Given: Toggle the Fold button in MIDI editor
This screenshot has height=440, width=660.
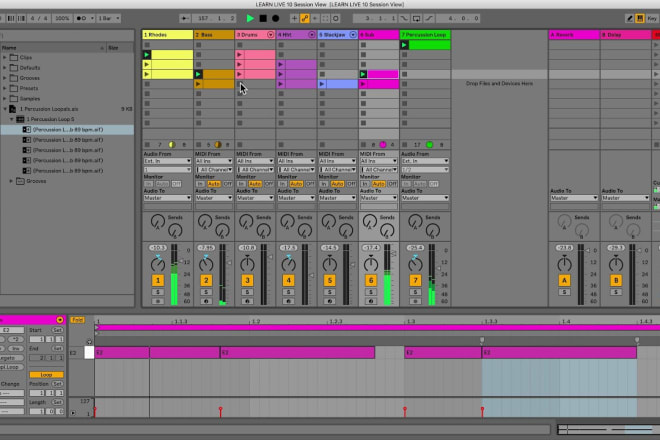Looking at the screenshot, I should 77,320.
